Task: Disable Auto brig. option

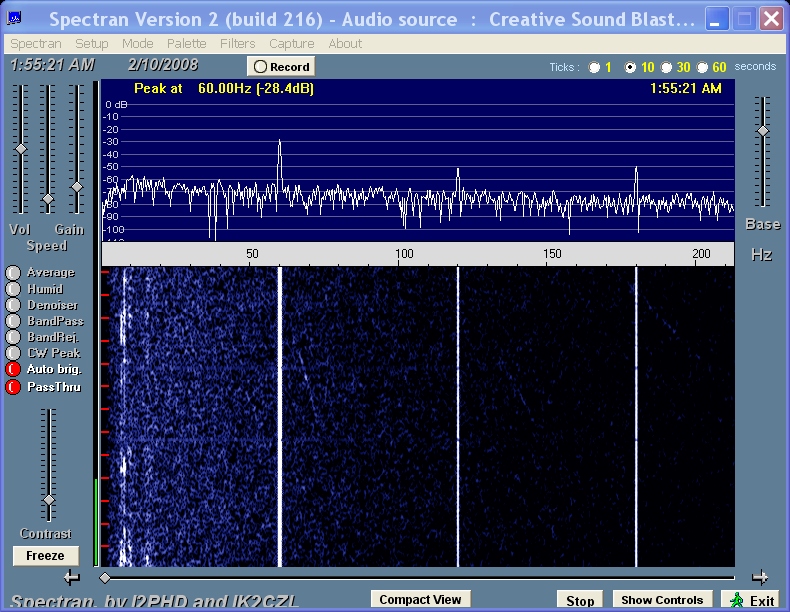Action: click(x=13, y=369)
